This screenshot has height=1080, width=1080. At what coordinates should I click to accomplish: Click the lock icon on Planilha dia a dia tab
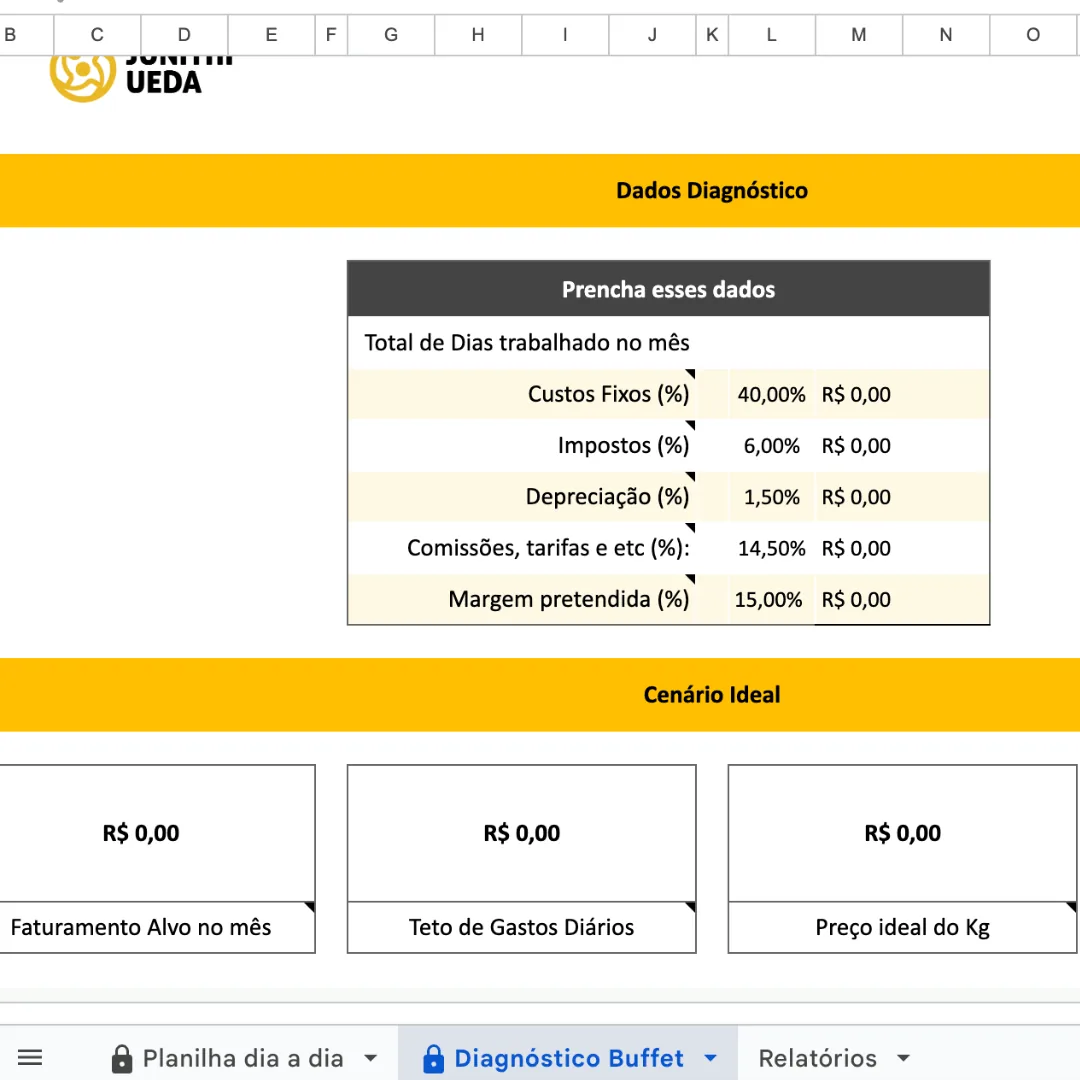point(122,1059)
